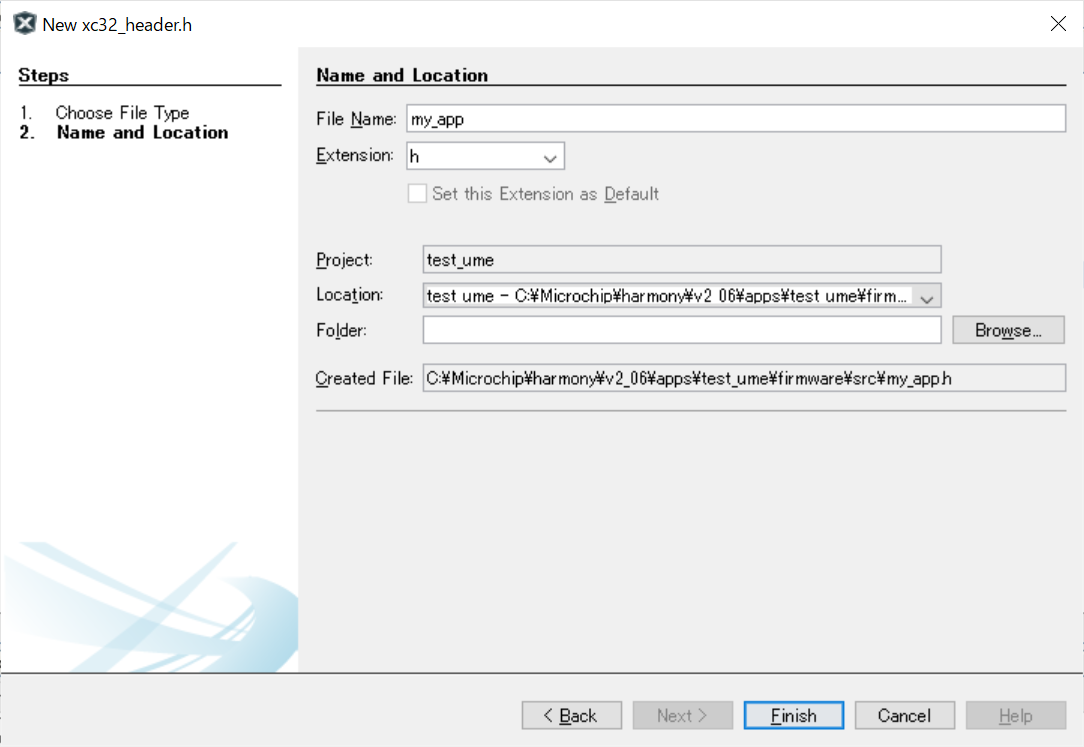Click the Created File path field
The width and height of the screenshot is (1084, 747).
(x=743, y=378)
